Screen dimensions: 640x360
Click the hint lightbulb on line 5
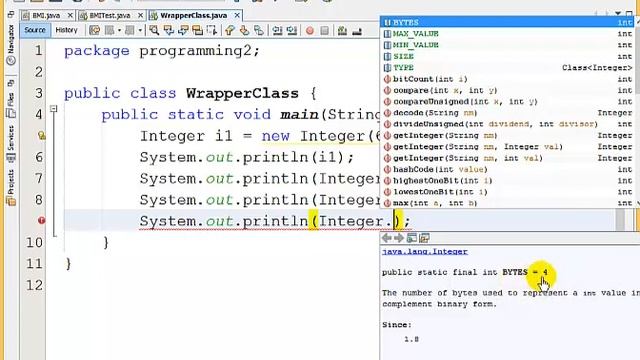tap(41, 136)
